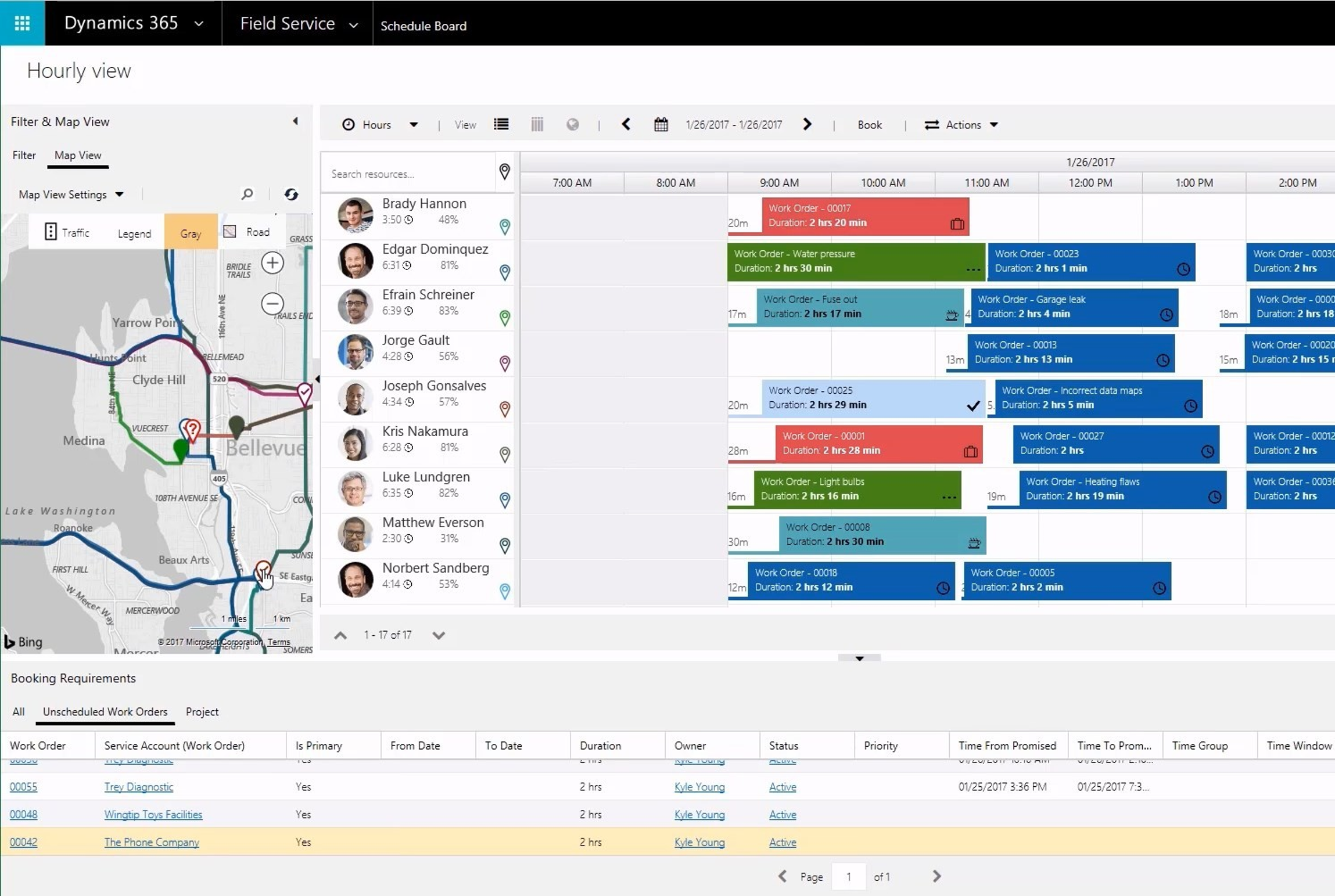This screenshot has height=896, width=1335.
Task: Go to previous page of booking requirements
Action: click(783, 876)
